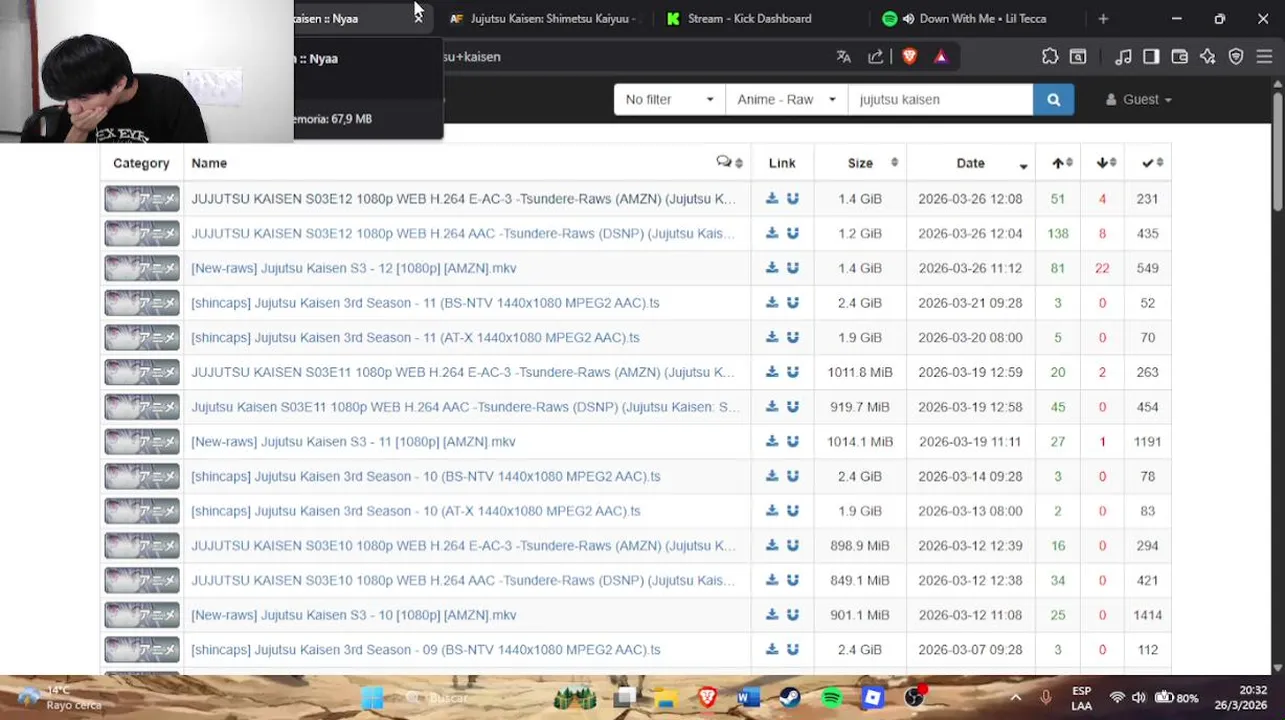The height and width of the screenshot is (720, 1285).
Task: Sort by completed downloads checkmark column
Action: pos(1147,163)
